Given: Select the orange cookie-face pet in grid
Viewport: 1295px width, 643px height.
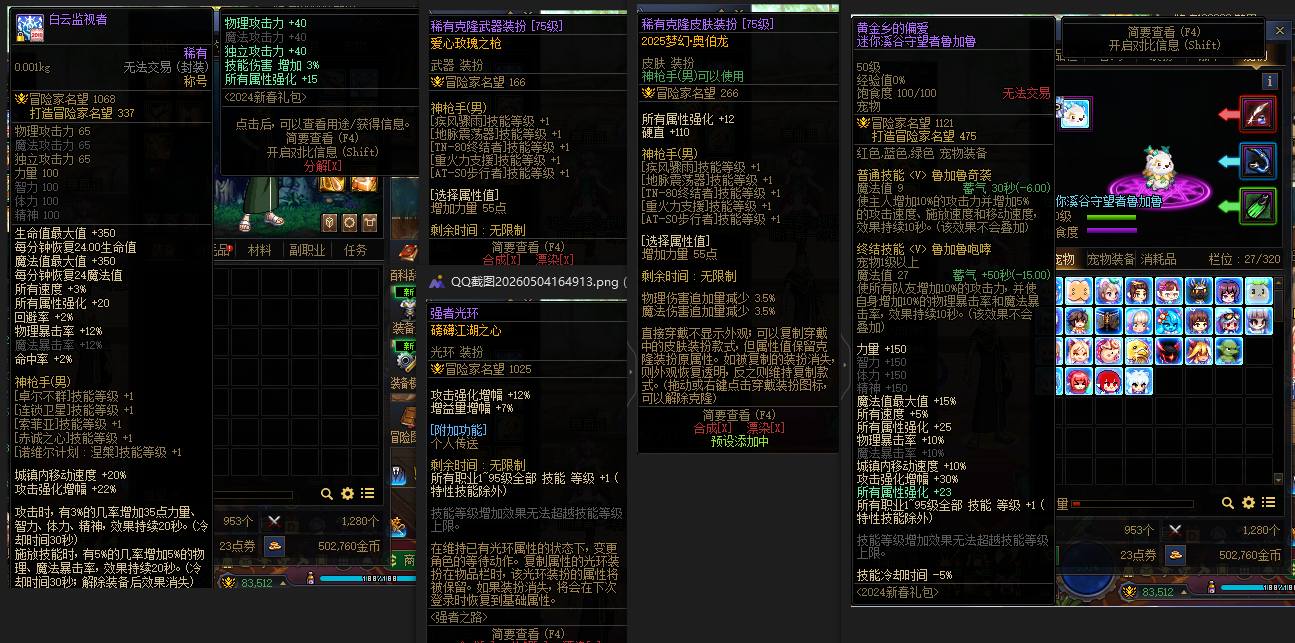Looking at the screenshot, I should (x=1078, y=291).
